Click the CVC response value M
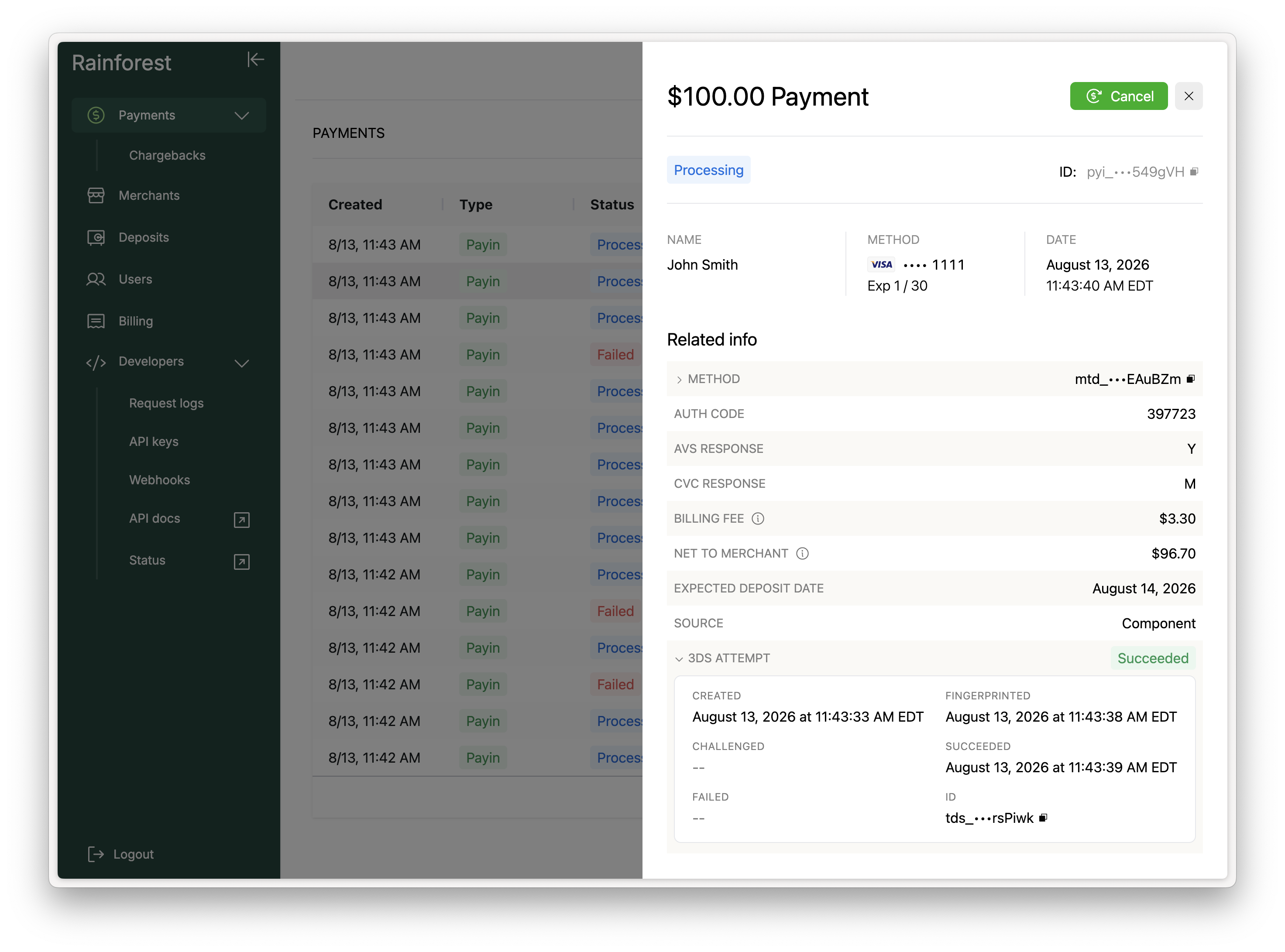This screenshot has width=1285, height=952. pos(1190,484)
